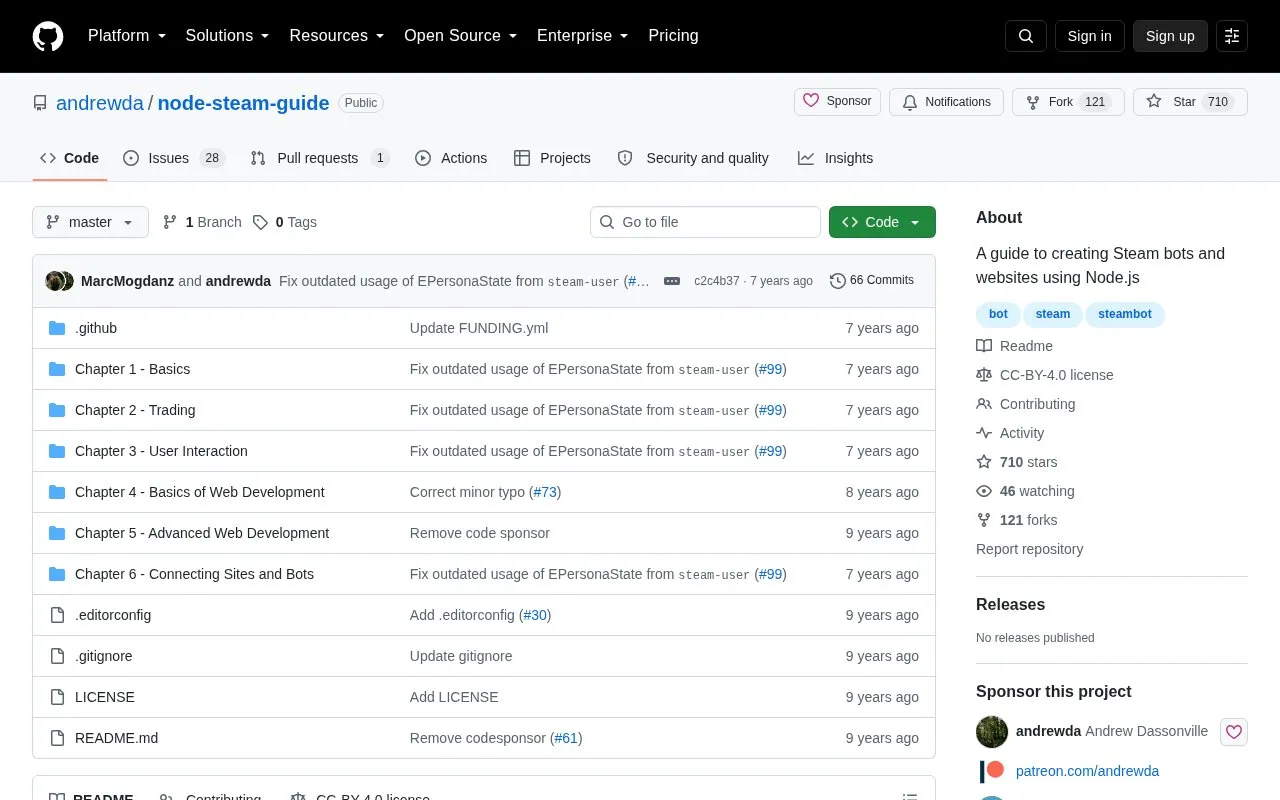
Task: Fork the repository
Action: [x=1068, y=102]
